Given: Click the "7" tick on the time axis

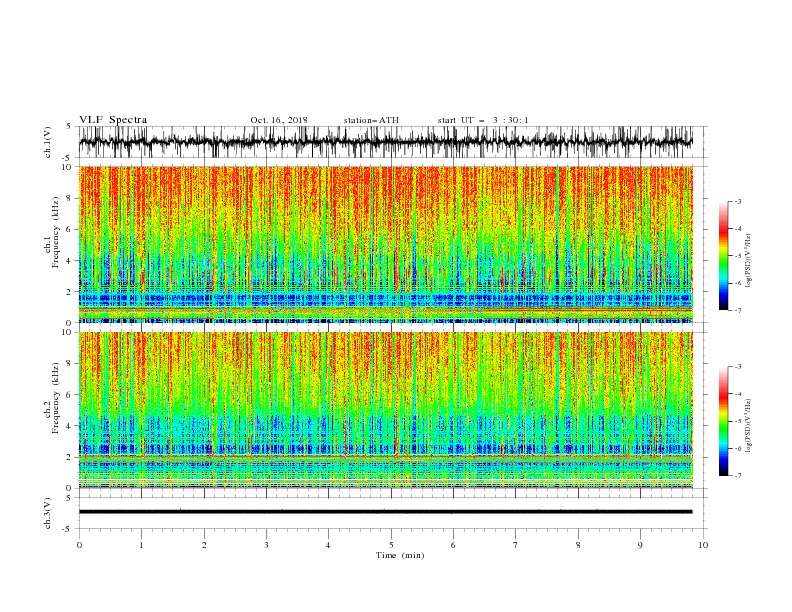Looking at the screenshot, I should [x=516, y=545].
